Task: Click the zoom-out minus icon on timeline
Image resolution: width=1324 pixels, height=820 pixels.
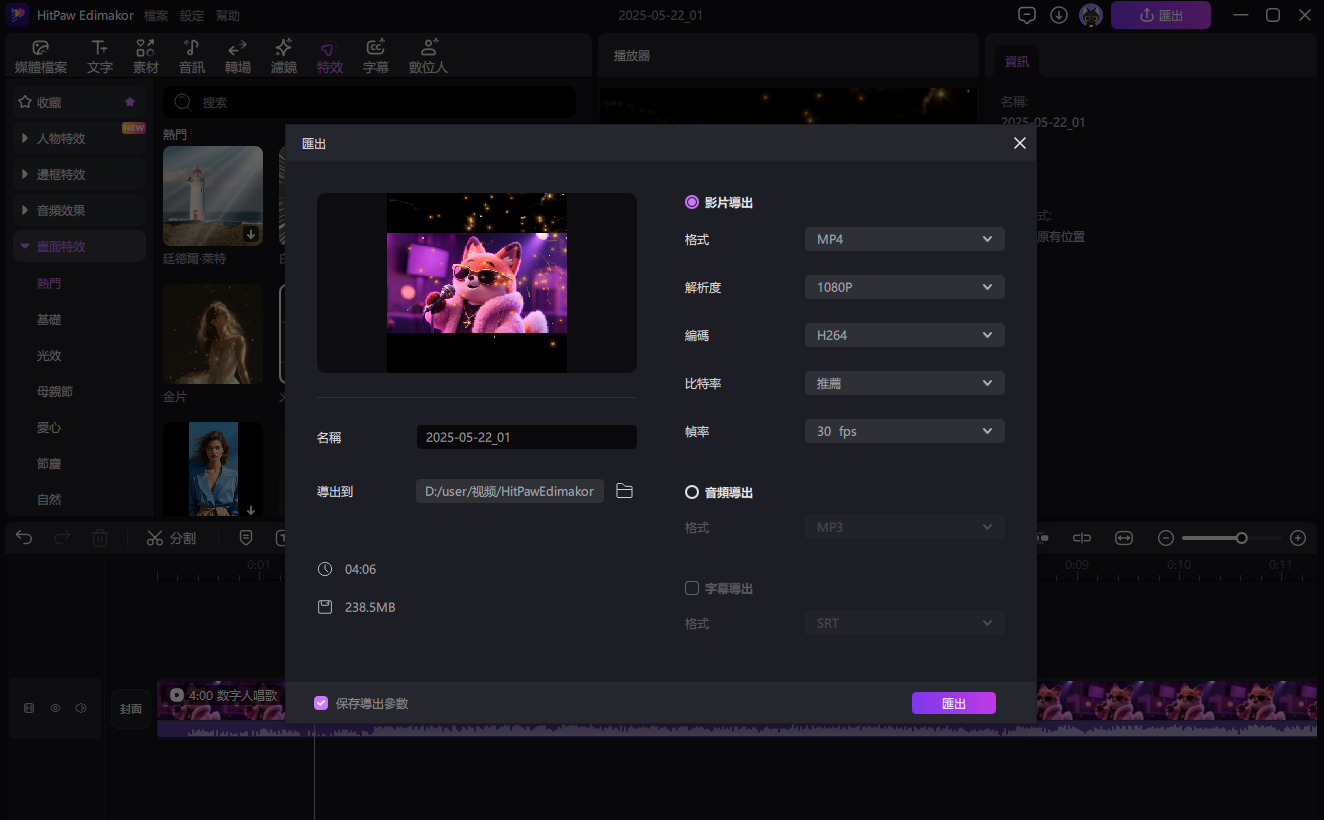Action: [1165, 538]
